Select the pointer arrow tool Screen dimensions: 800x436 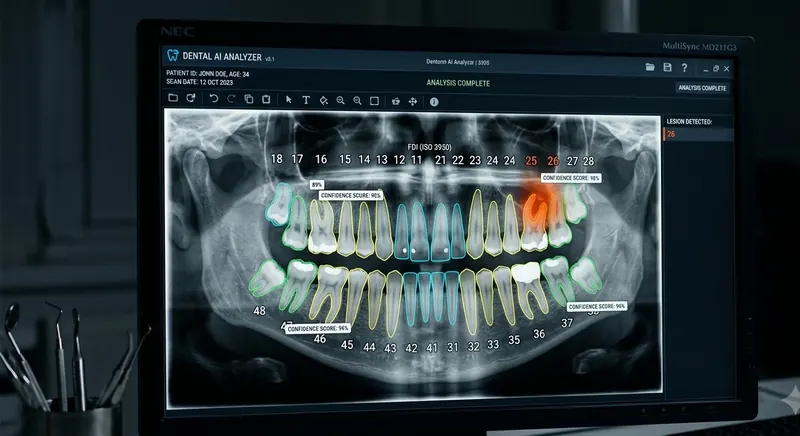[289, 99]
